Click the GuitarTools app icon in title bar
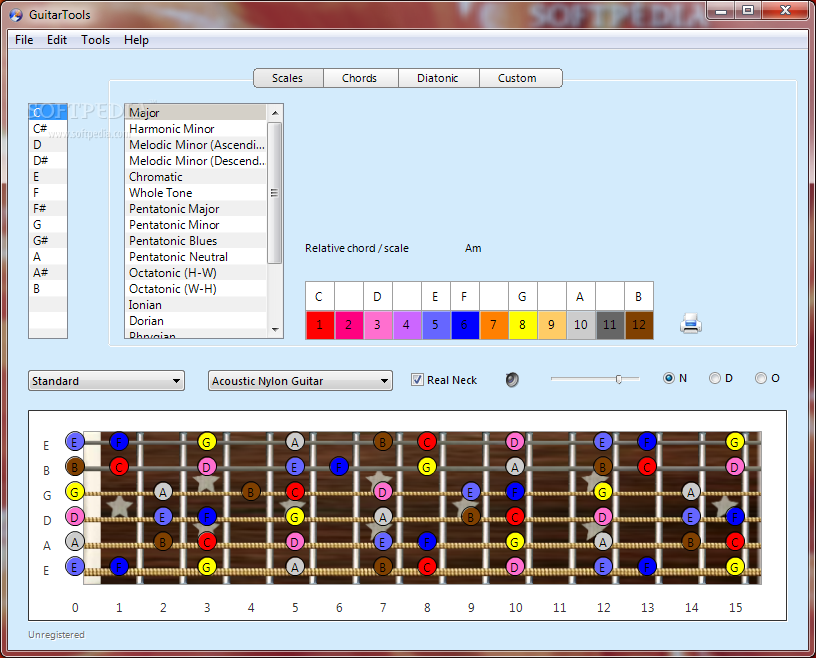The height and width of the screenshot is (658, 816). coord(16,15)
